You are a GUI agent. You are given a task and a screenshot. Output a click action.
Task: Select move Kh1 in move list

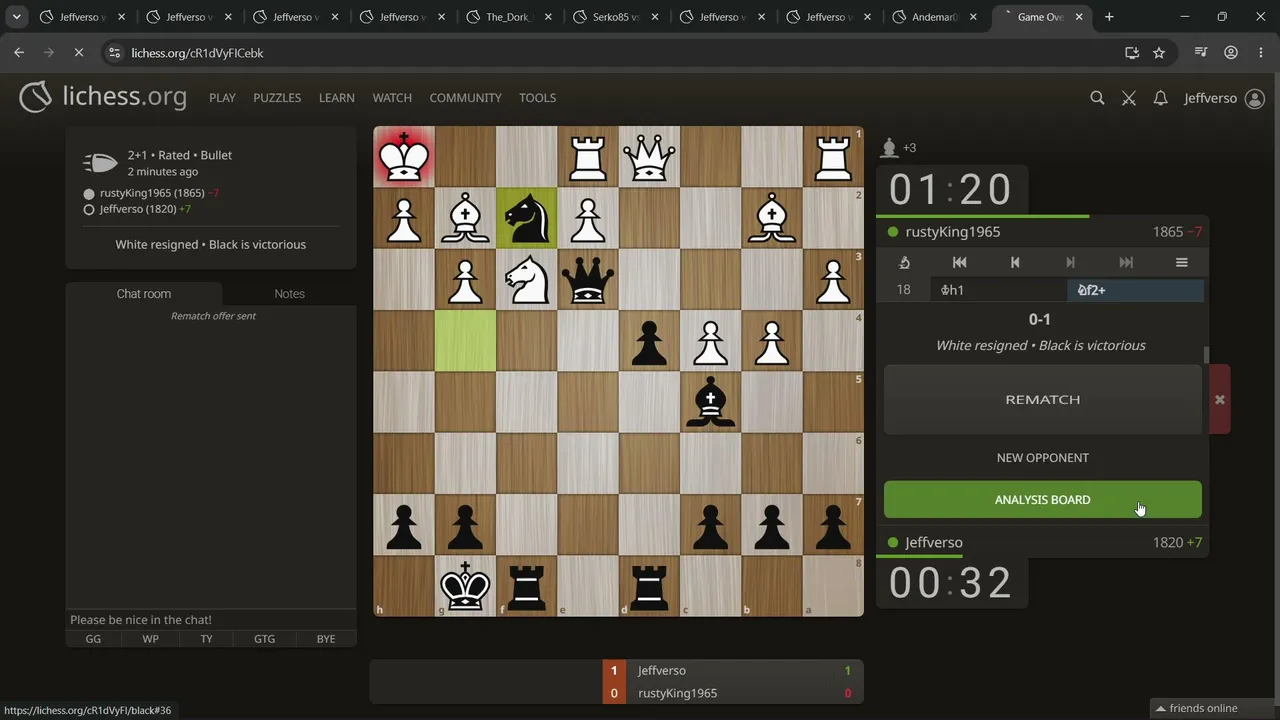click(x=998, y=290)
